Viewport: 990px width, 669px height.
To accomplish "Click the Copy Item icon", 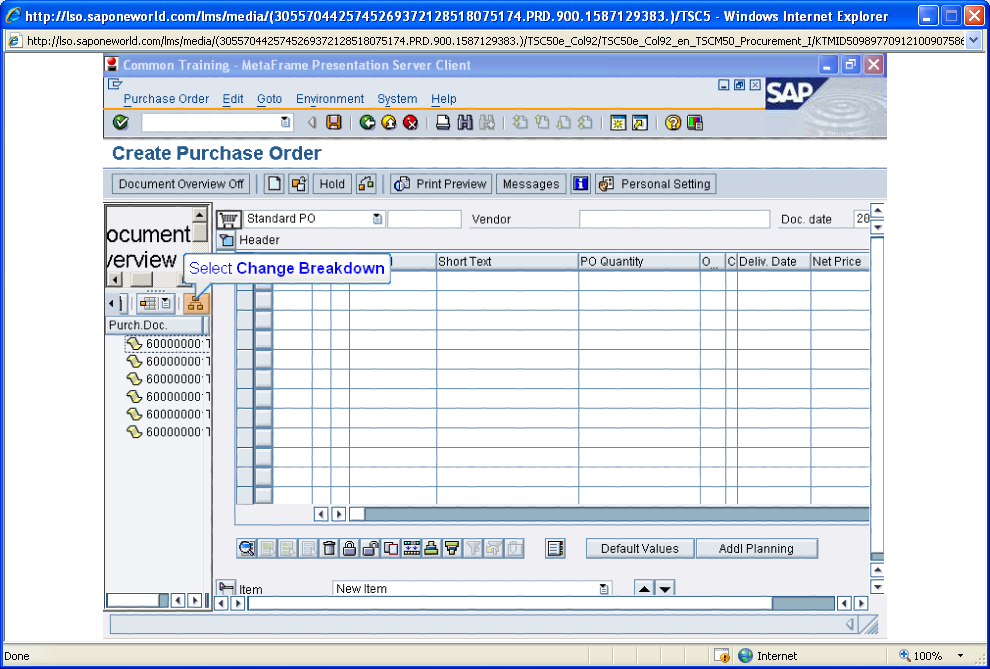I will point(391,548).
